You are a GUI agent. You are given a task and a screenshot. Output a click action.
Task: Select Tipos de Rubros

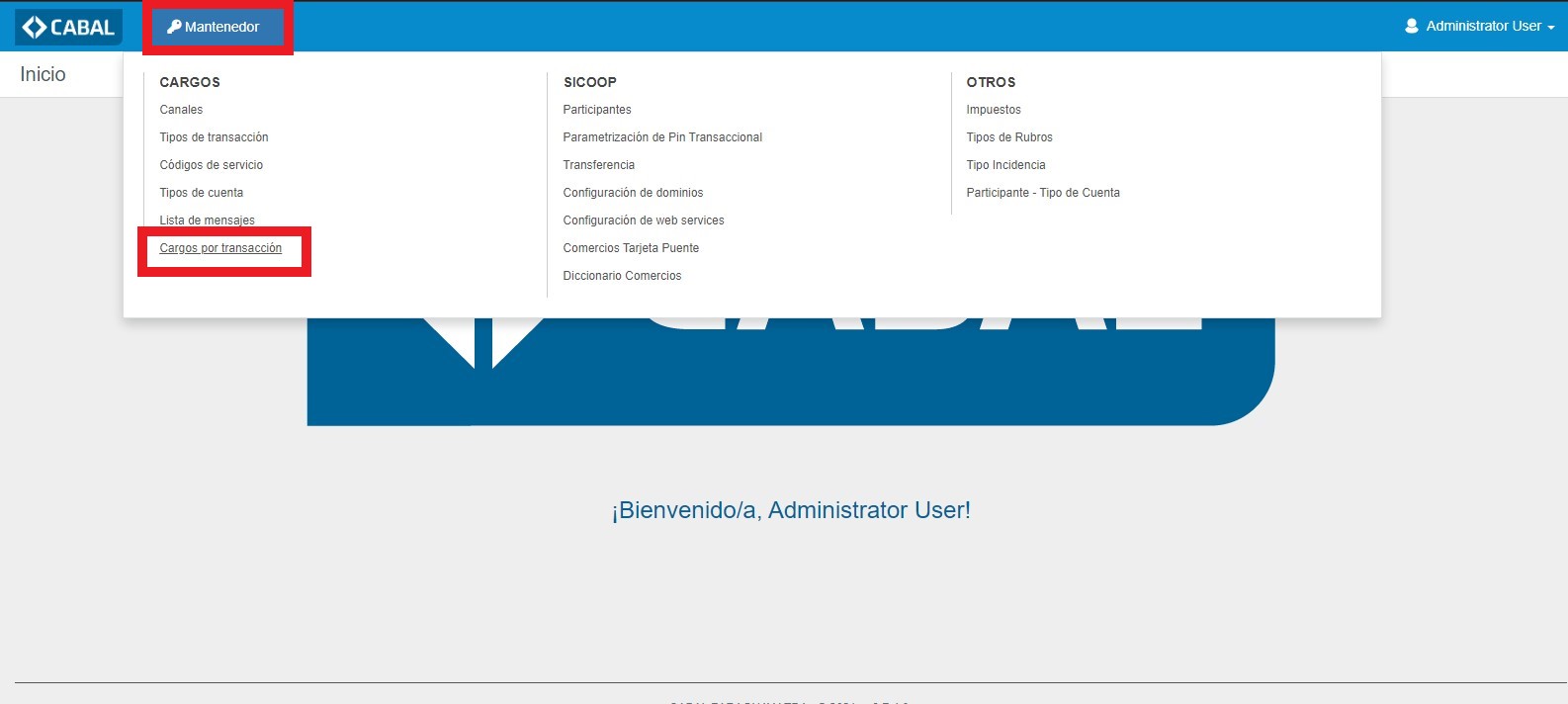[1009, 137]
